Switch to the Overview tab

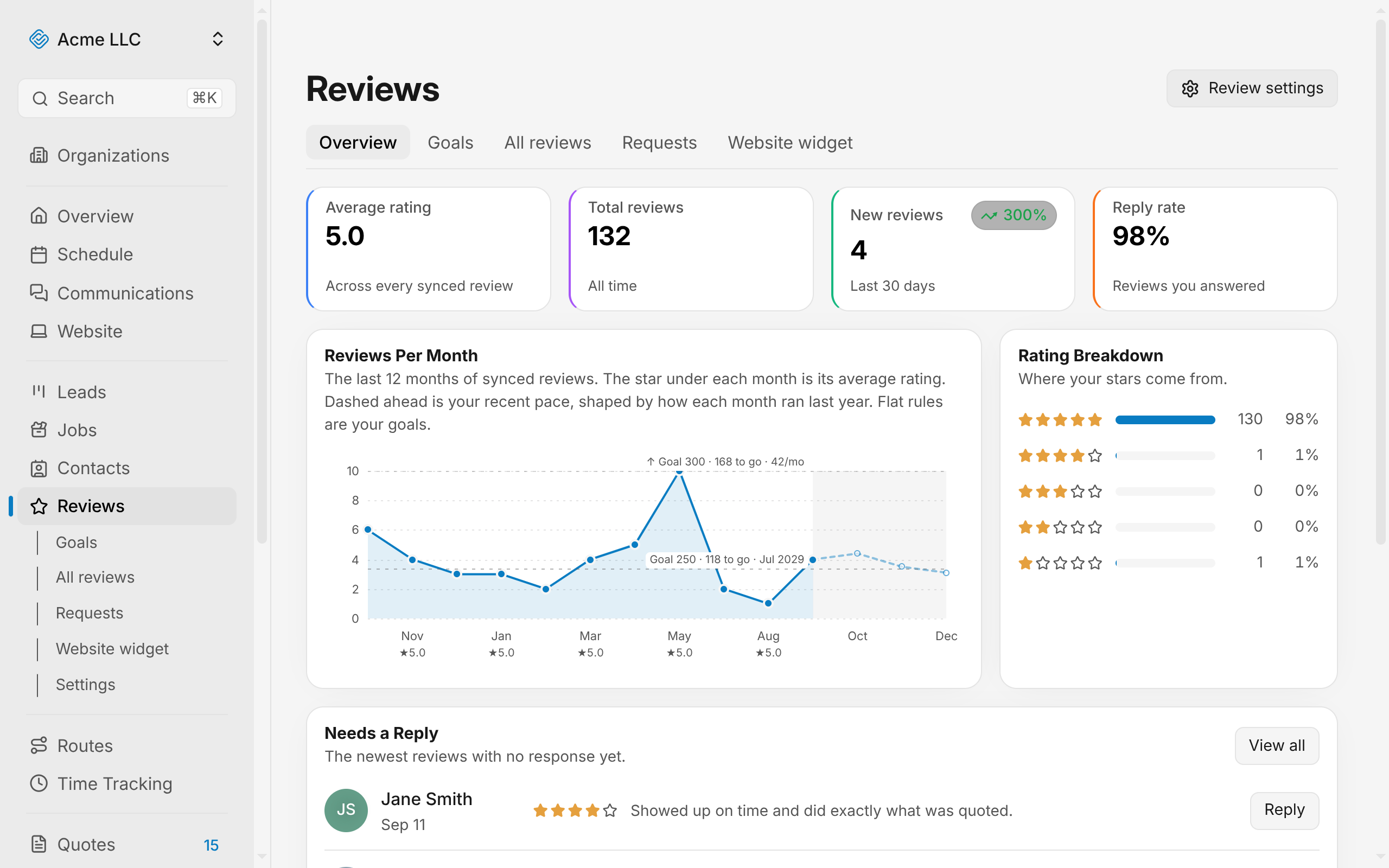coord(358,142)
